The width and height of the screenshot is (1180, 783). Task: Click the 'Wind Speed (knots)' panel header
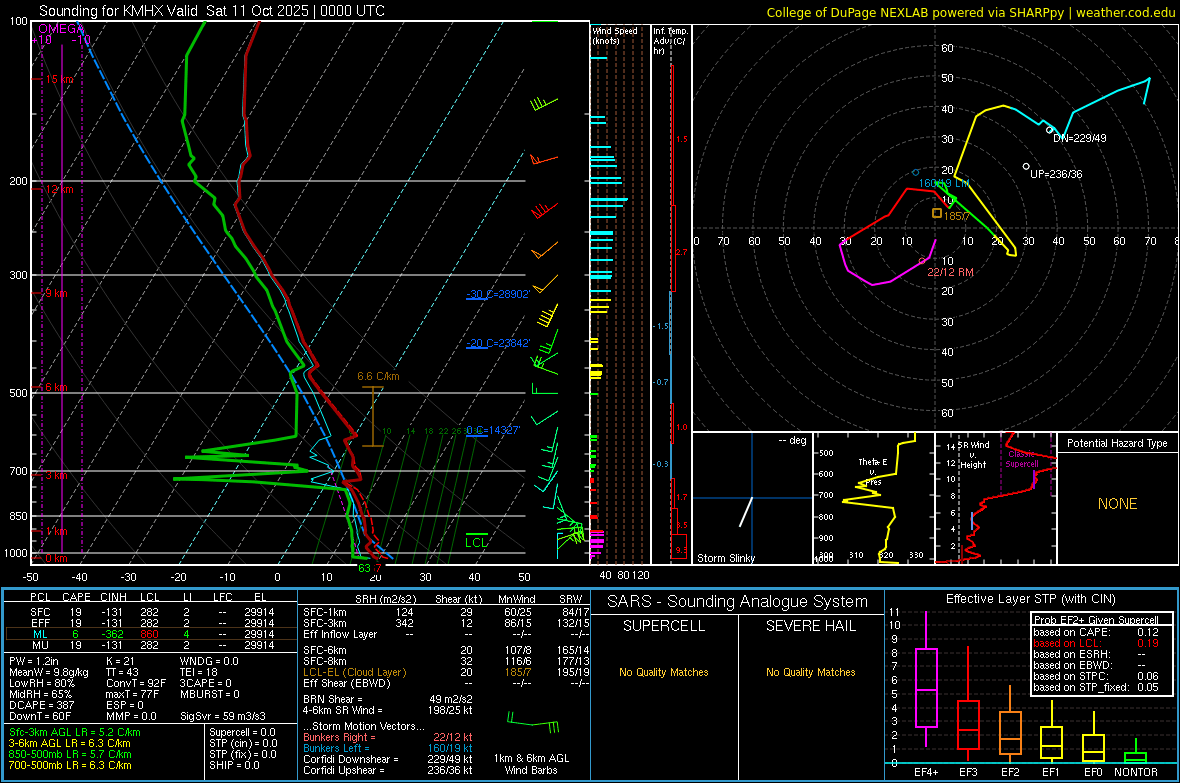point(614,35)
